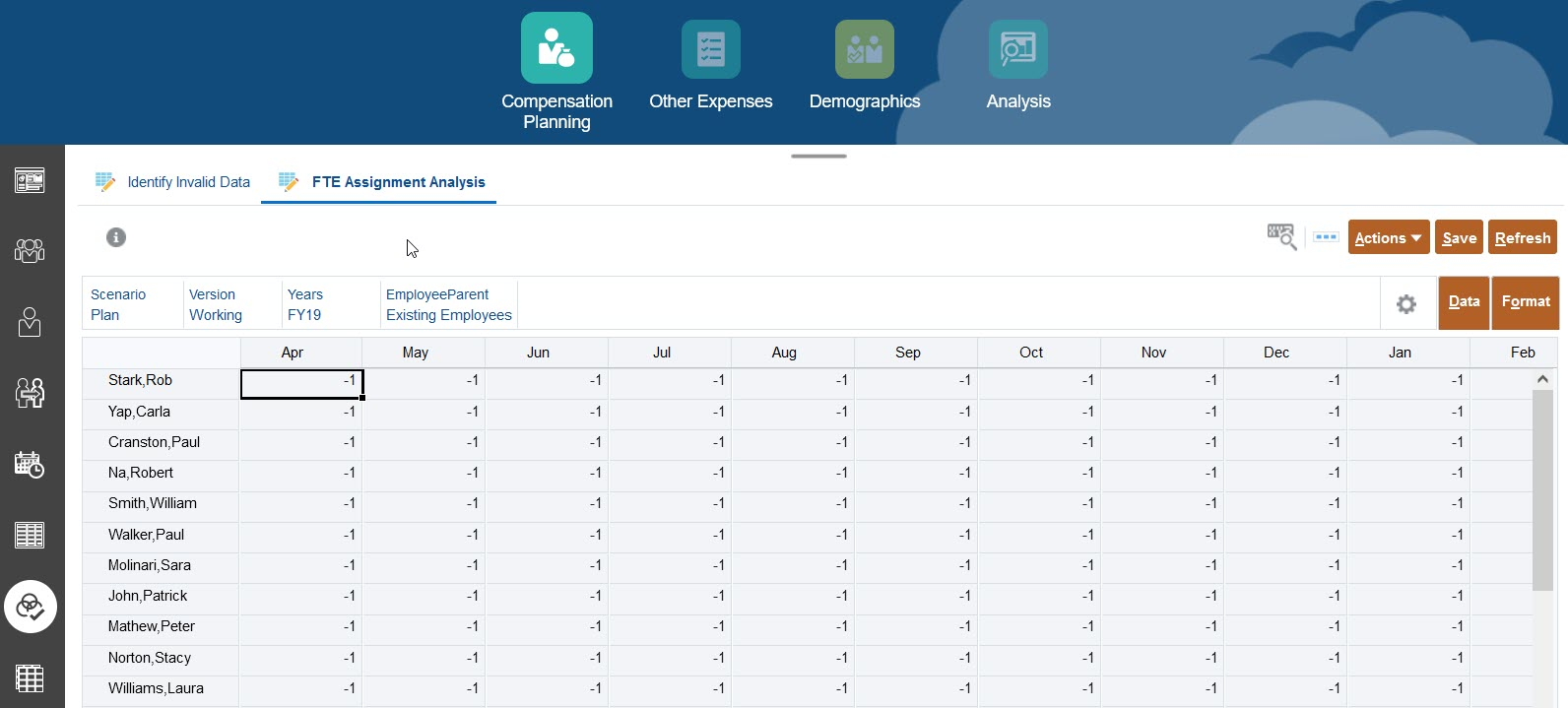Click the sidebar calendar clock icon
1568x708 pixels.
[x=30, y=464]
